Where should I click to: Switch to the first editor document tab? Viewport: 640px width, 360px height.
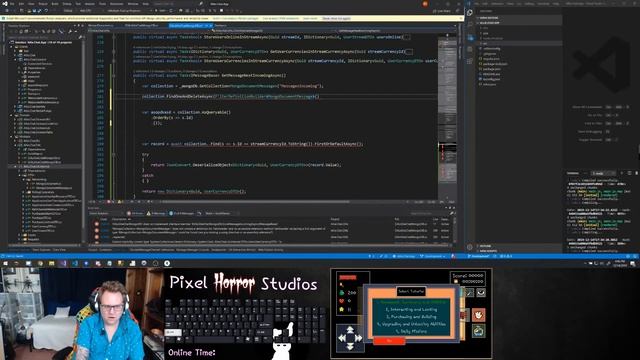coord(100,25)
